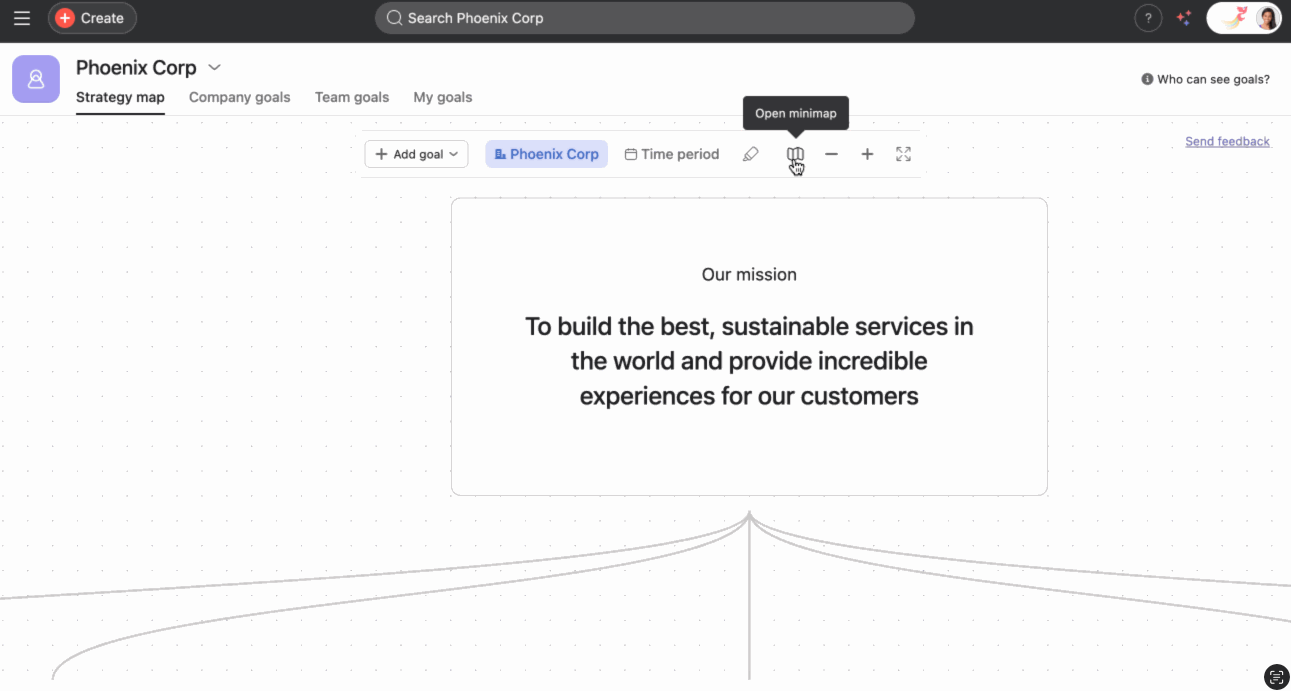The image size is (1291, 691).
Task: Click the fit-to-screen expand icon
Action: click(903, 154)
